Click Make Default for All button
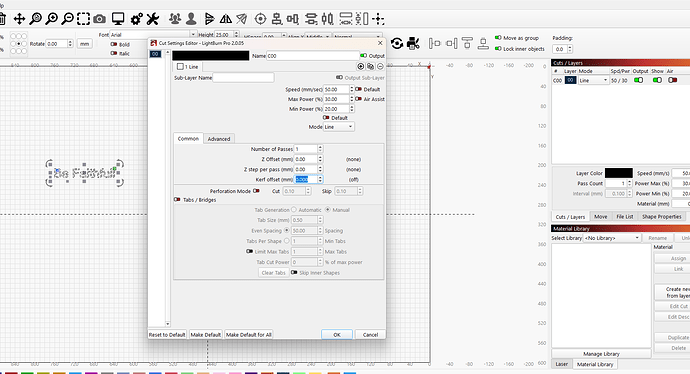 (249, 335)
